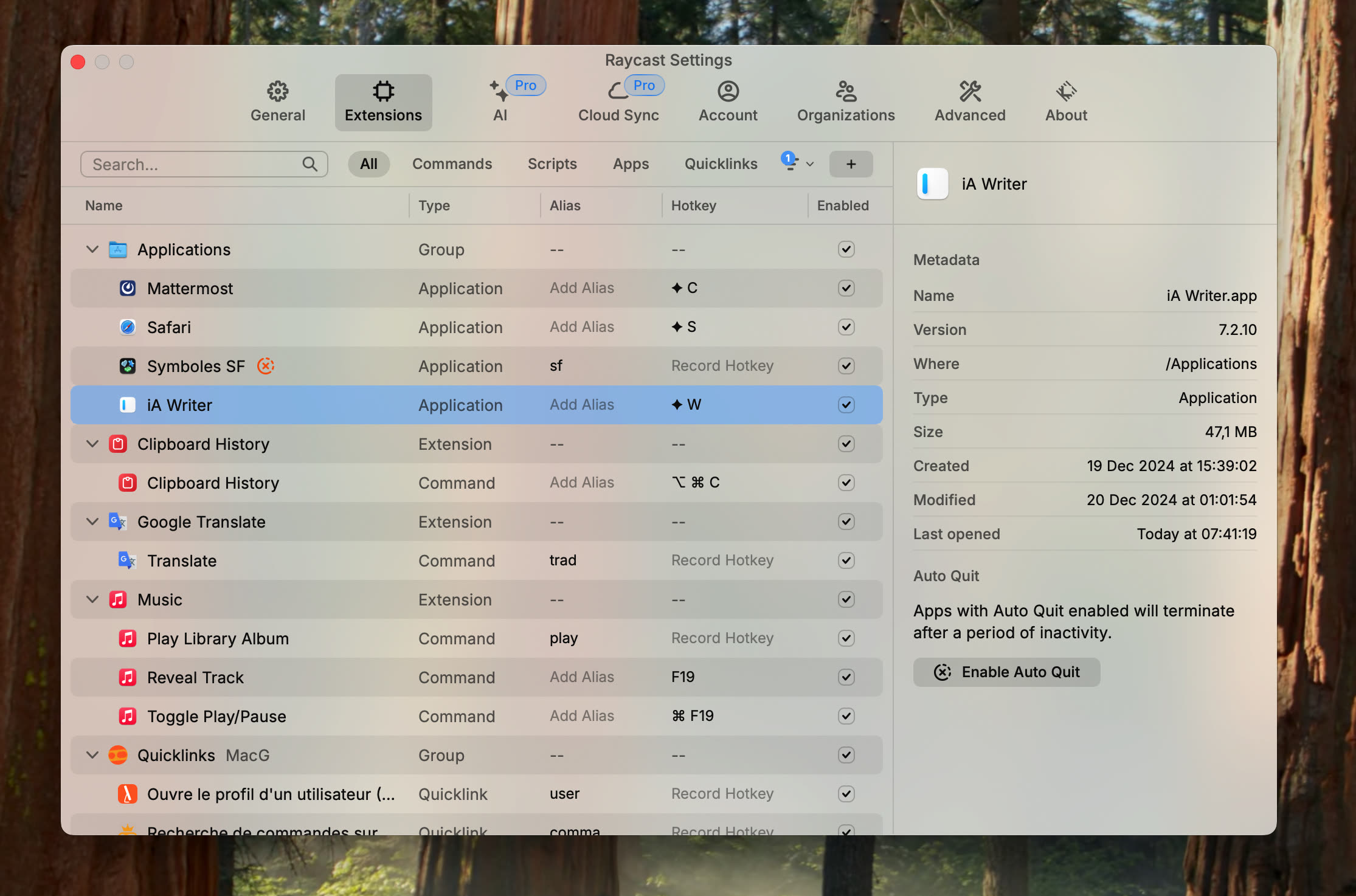1356x896 pixels.
Task: Collapse the Music extension group
Action: click(92, 599)
